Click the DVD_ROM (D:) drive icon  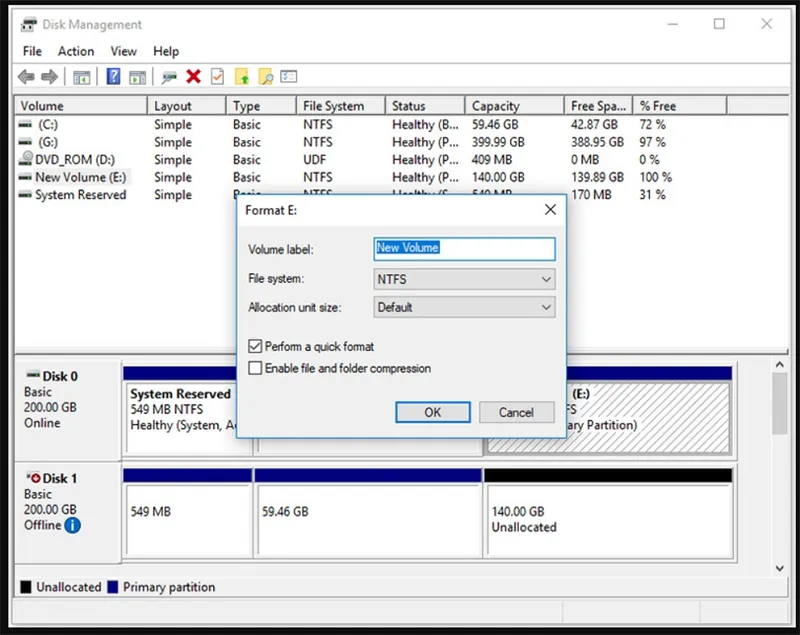pyautogui.click(x=26, y=159)
